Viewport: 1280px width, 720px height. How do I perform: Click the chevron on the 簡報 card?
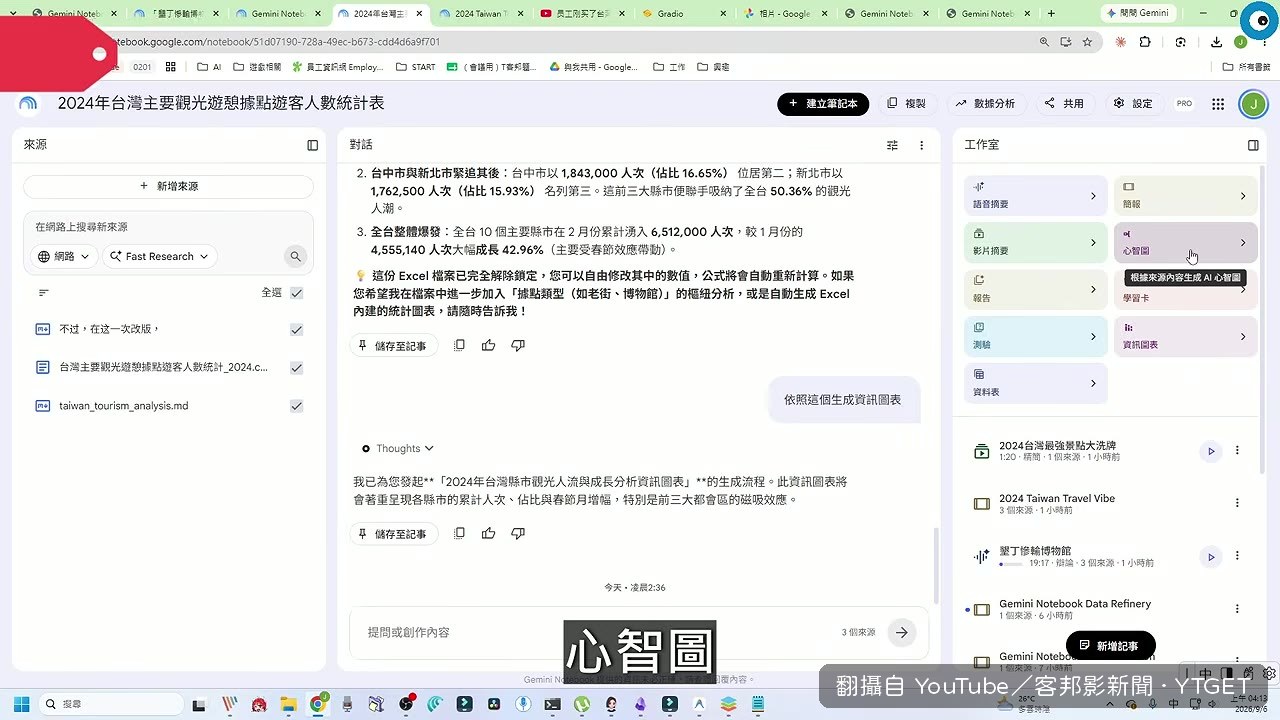coord(1243,196)
